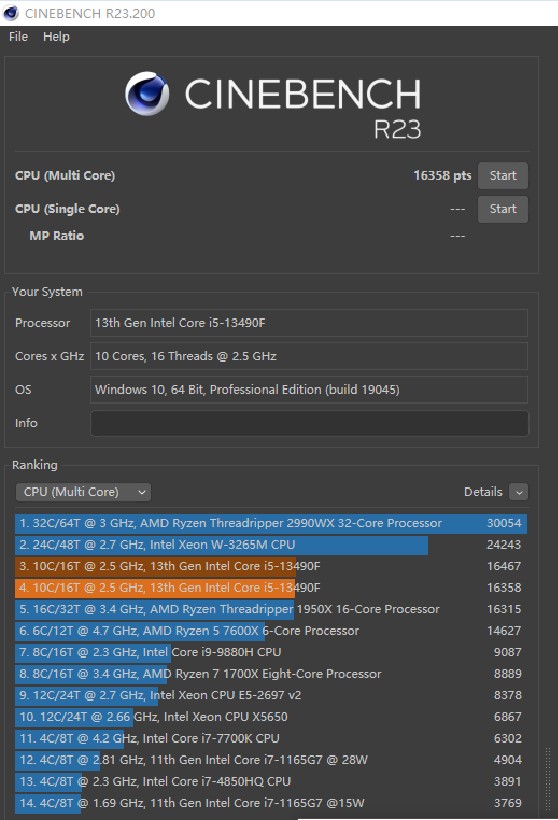558x820 pixels.
Task: Select the Threadripper 2990WX ranking entry
Action: click(x=271, y=523)
